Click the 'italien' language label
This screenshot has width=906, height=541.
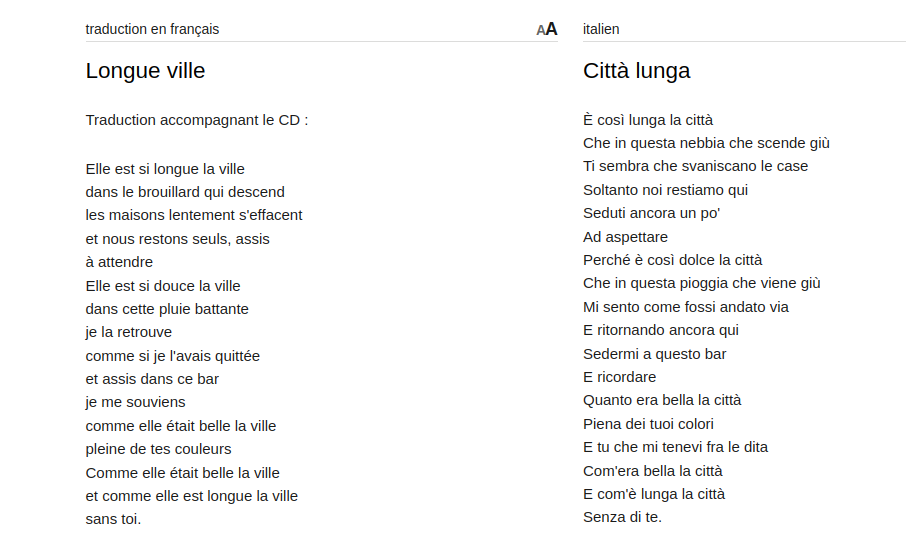[x=601, y=29]
